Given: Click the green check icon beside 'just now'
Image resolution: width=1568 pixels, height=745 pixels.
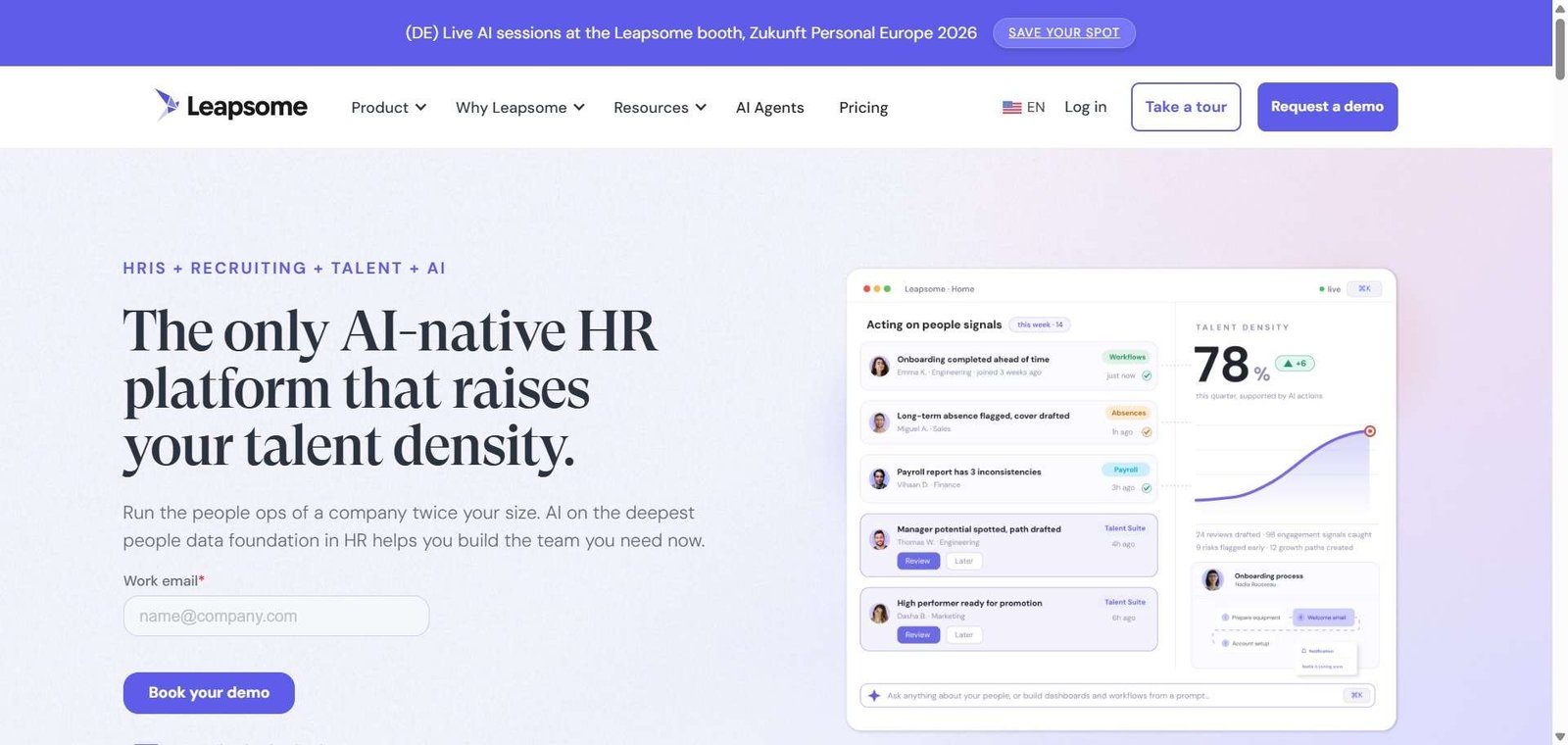Looking at the screenshot, I should coord(1147,375).
